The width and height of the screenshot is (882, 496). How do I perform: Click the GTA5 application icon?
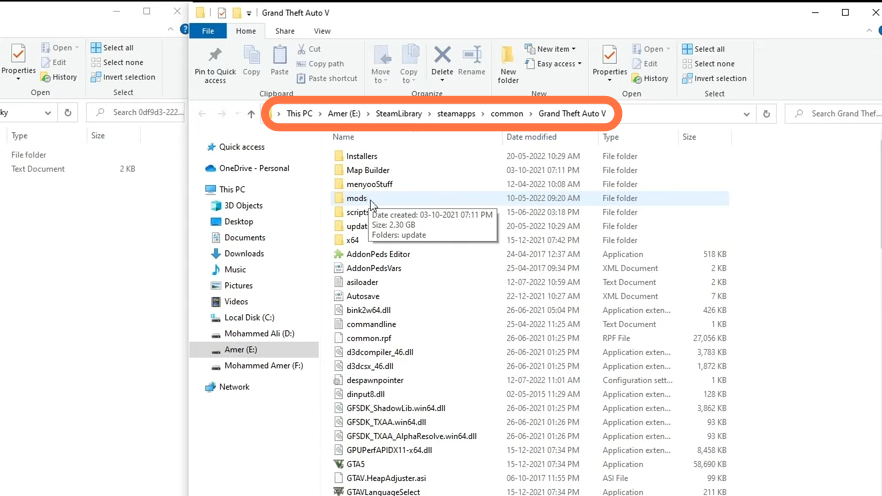338,464
